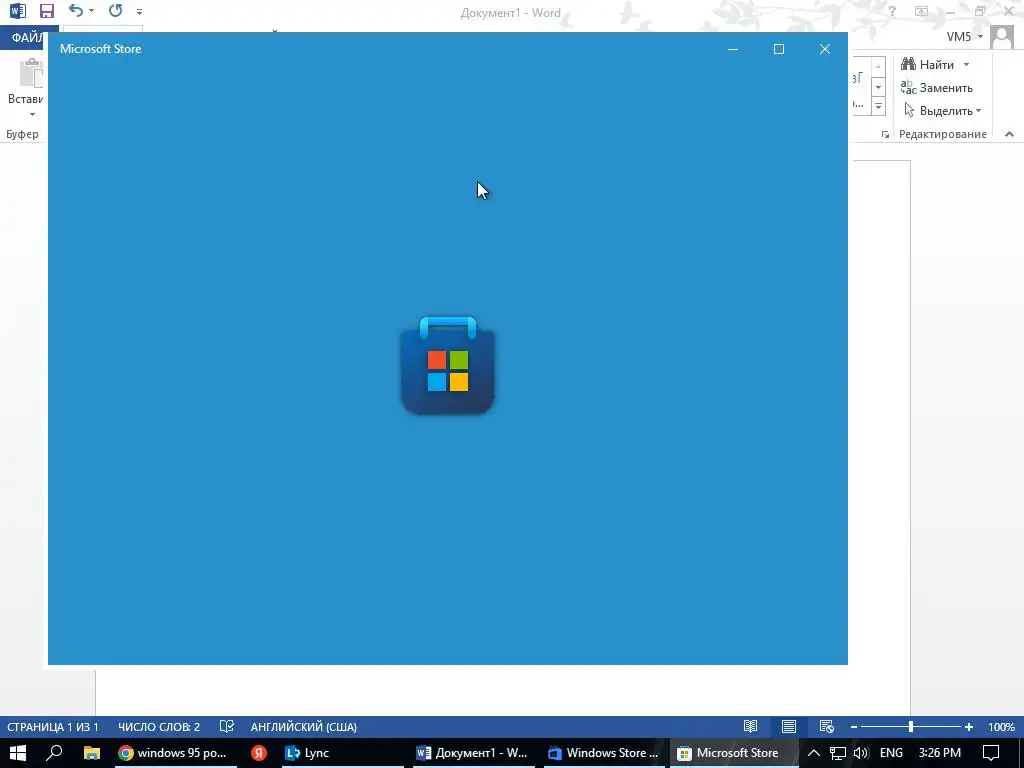The width and height of the screenshot is (1024, 768).
Task: Open the Найти dropdown arrow
Action: click(x=967, y=65)
